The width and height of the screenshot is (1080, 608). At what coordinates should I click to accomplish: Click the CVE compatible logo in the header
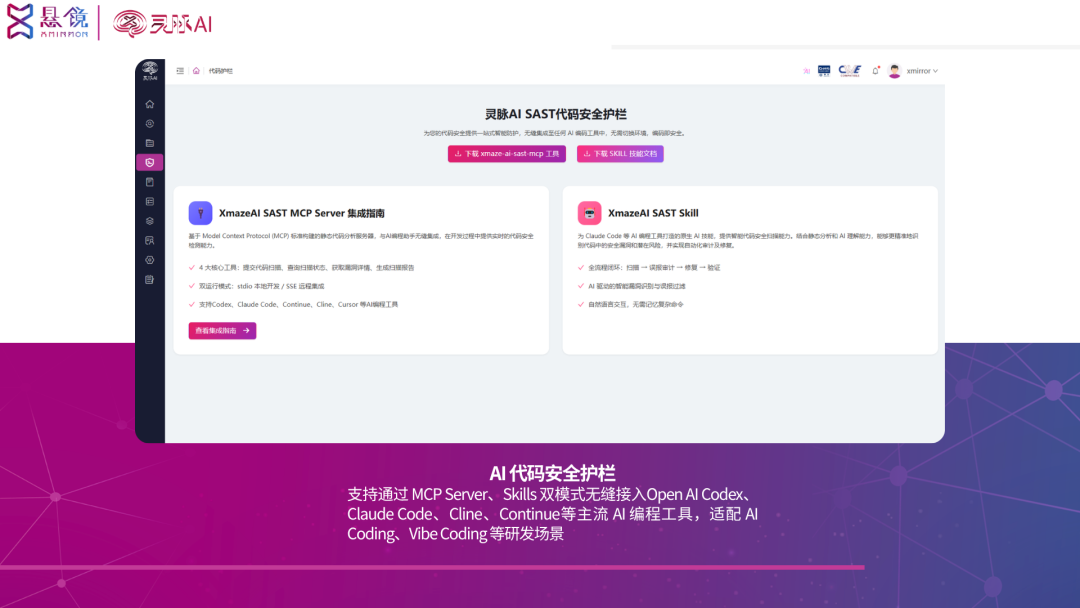(850, 70)
